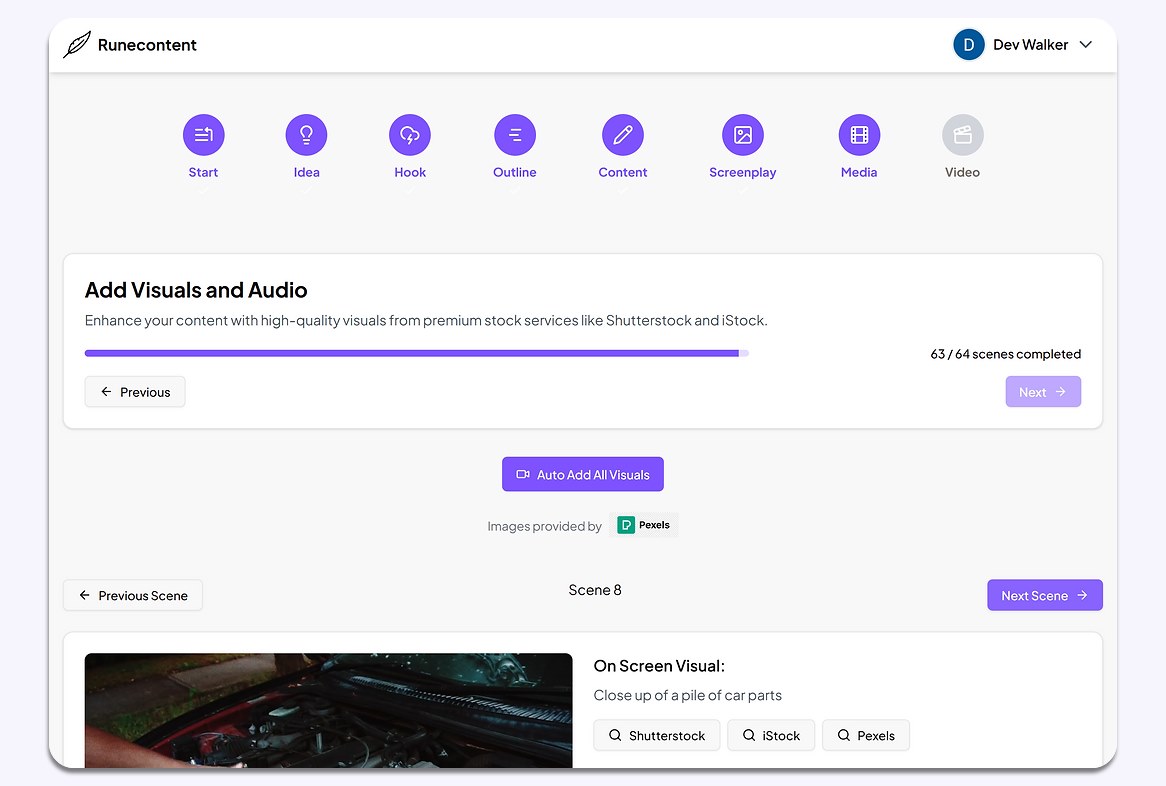
Task: Click 'Close up of a pile of car parts' text
Action: click(x=687, y=695)
